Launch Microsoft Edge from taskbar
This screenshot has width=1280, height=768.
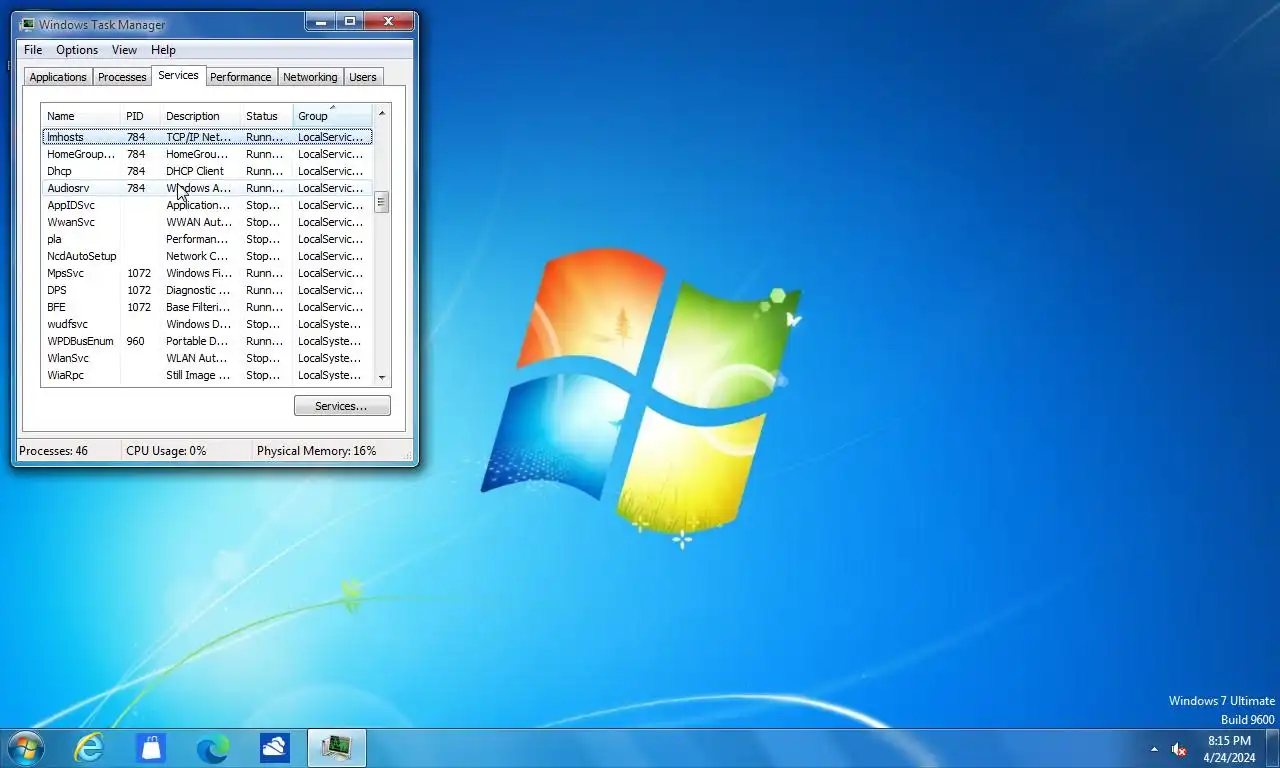point(213,748)
